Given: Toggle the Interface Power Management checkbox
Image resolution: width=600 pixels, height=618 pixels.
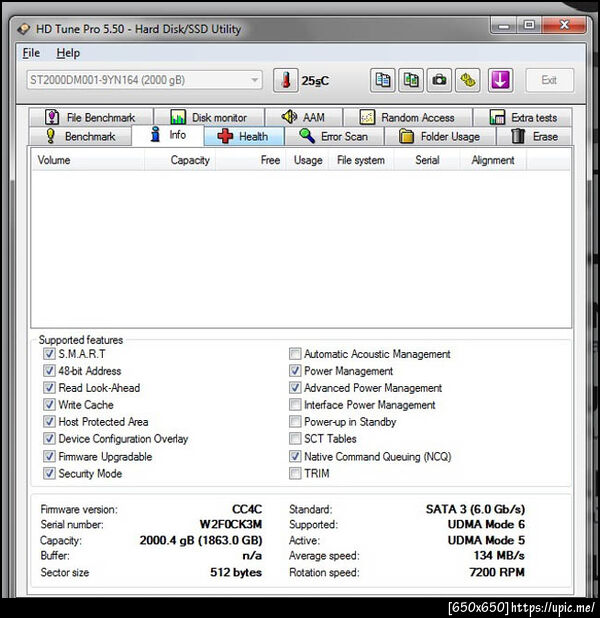Looking at the screenshot, I should [x=295, y=404].
